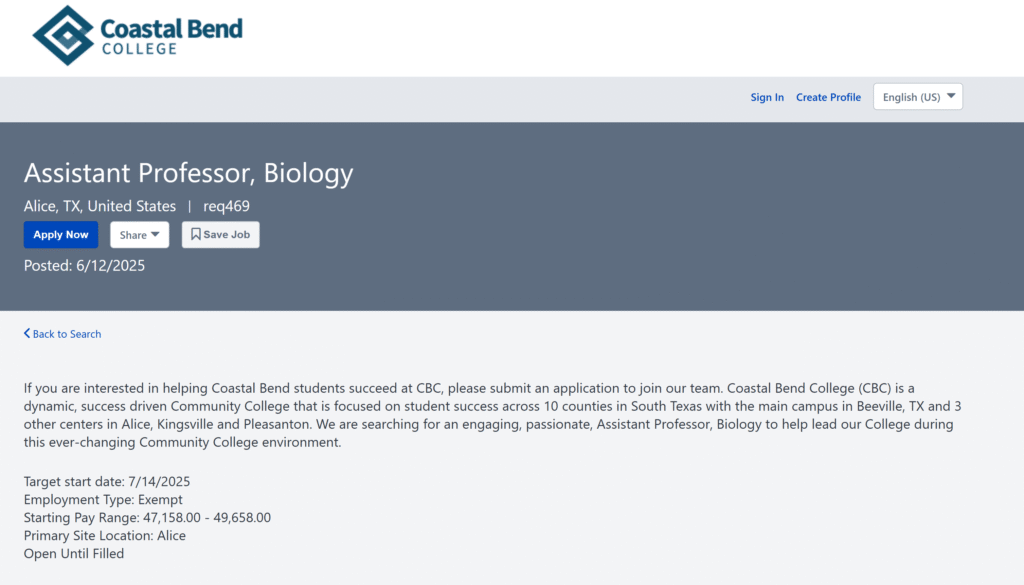Click the Coastal Bend College wordmark text
This screenshot has height=585, width=1024.
pyautogui.click(x=171, y=36)
